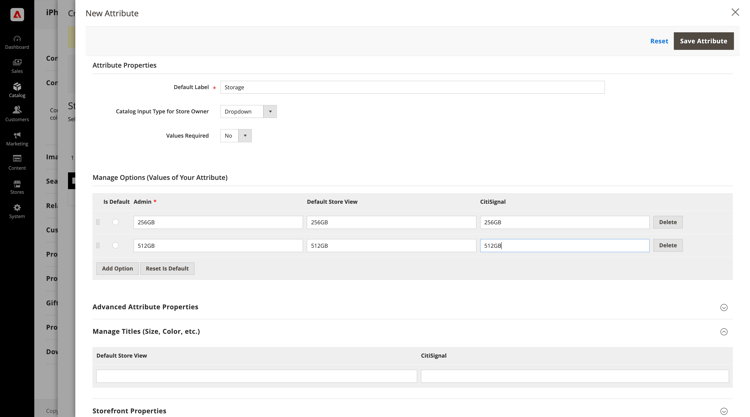Click the Attribute Properties heading
This screenshot has height=417, width=750.
coord(124,65)
